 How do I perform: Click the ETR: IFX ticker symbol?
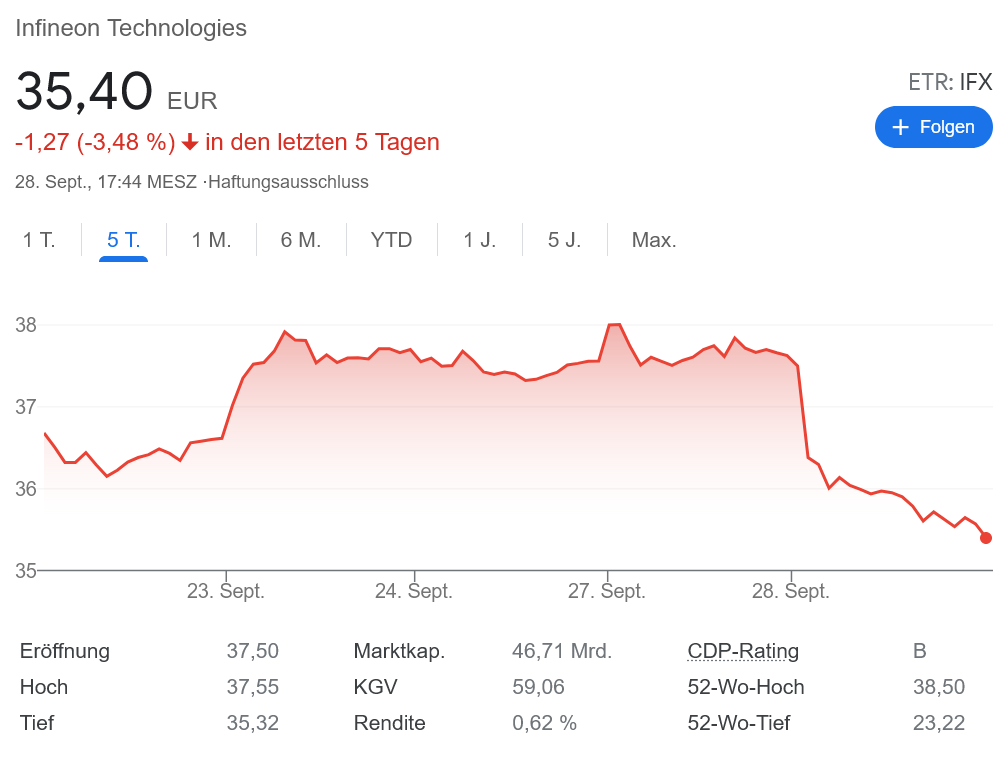pos(949,82)
